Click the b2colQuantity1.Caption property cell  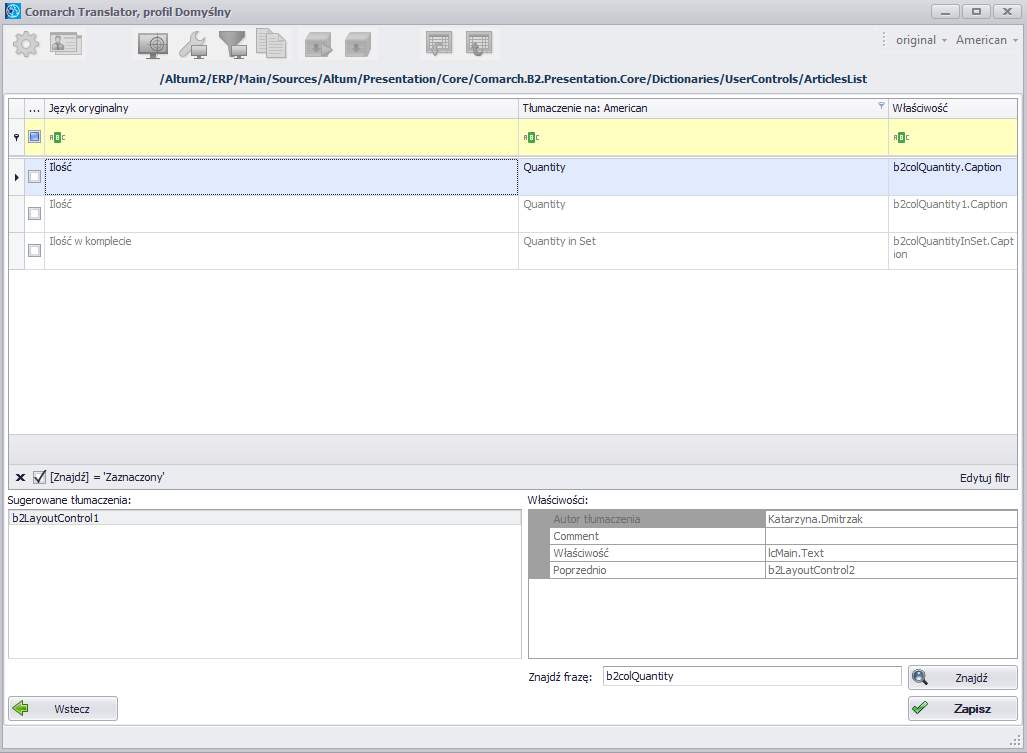pyautogui.click(x=953, y=214)
